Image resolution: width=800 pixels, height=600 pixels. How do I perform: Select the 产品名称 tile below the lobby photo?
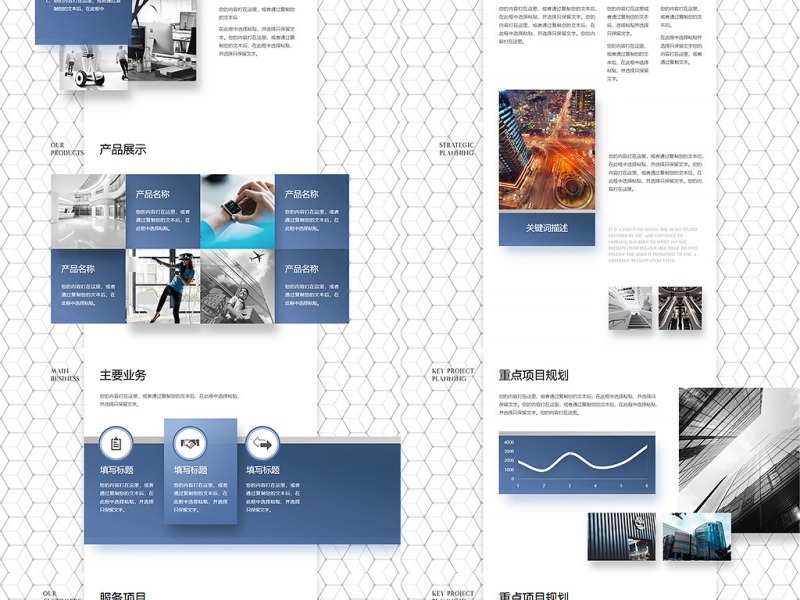(x=88, y=286)
